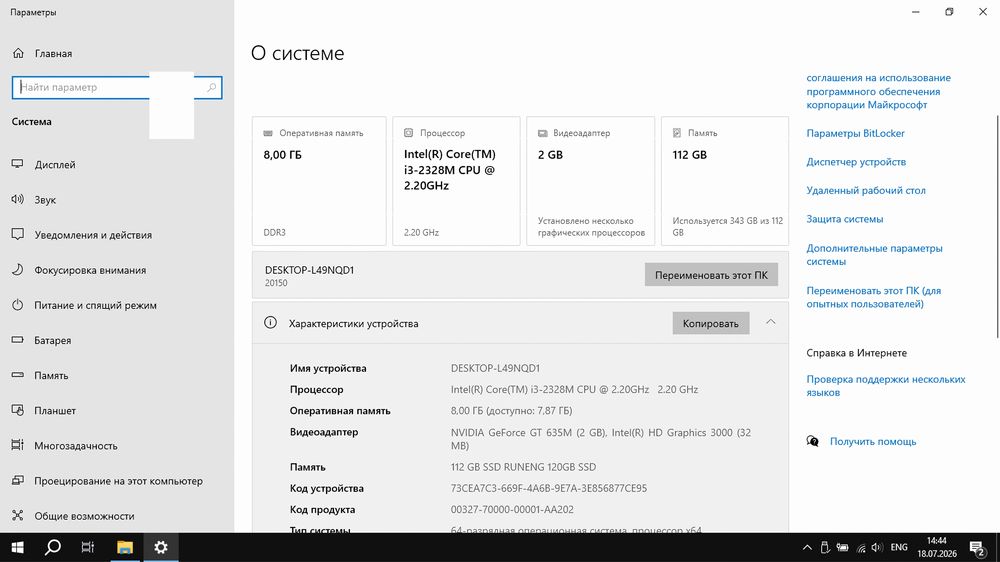Viewport: 1000px width, 562px height.
Task: Open the Windows Start menu
Action: tap(17, 547)
